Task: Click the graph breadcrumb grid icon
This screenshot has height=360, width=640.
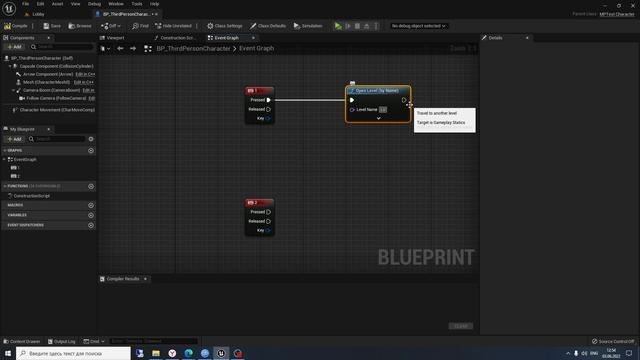Action: click(148, 49)
